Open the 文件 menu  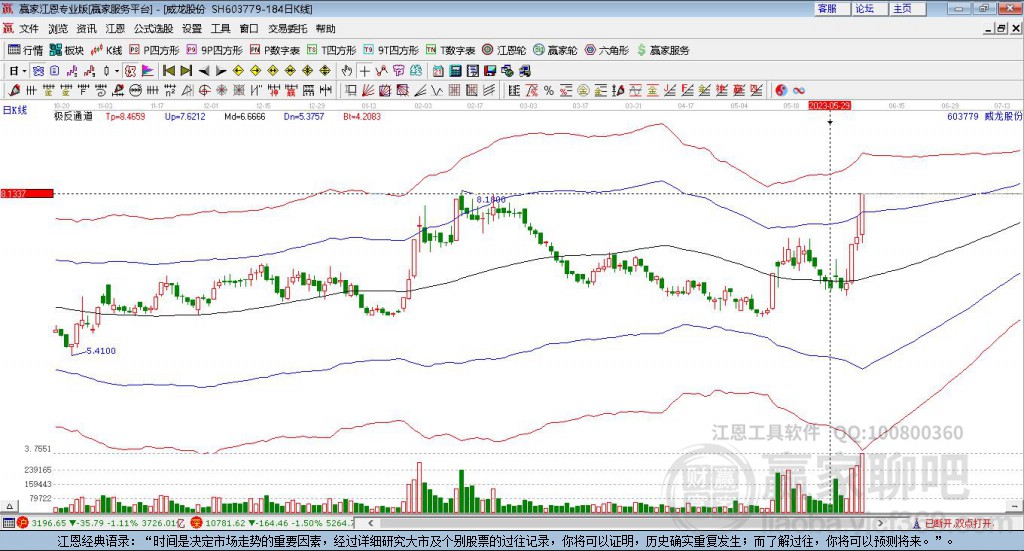(x=29, y=29)
